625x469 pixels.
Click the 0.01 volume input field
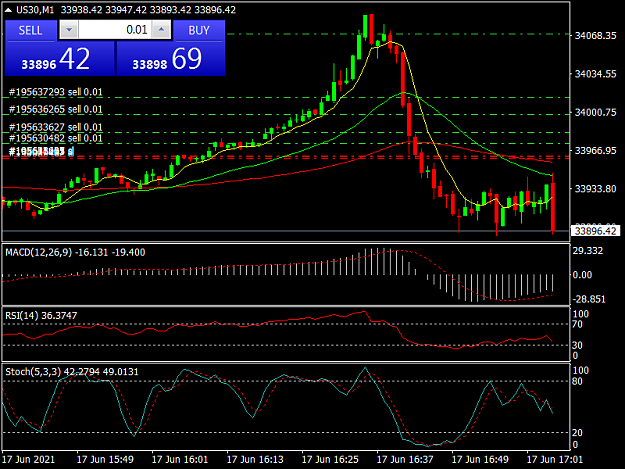click(115, 30)
